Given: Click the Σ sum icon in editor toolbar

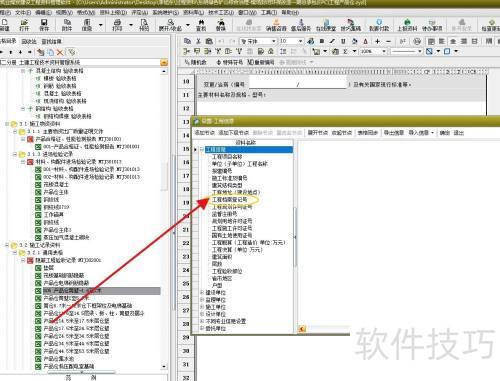Looking at the screenshot, I should 345,51.
